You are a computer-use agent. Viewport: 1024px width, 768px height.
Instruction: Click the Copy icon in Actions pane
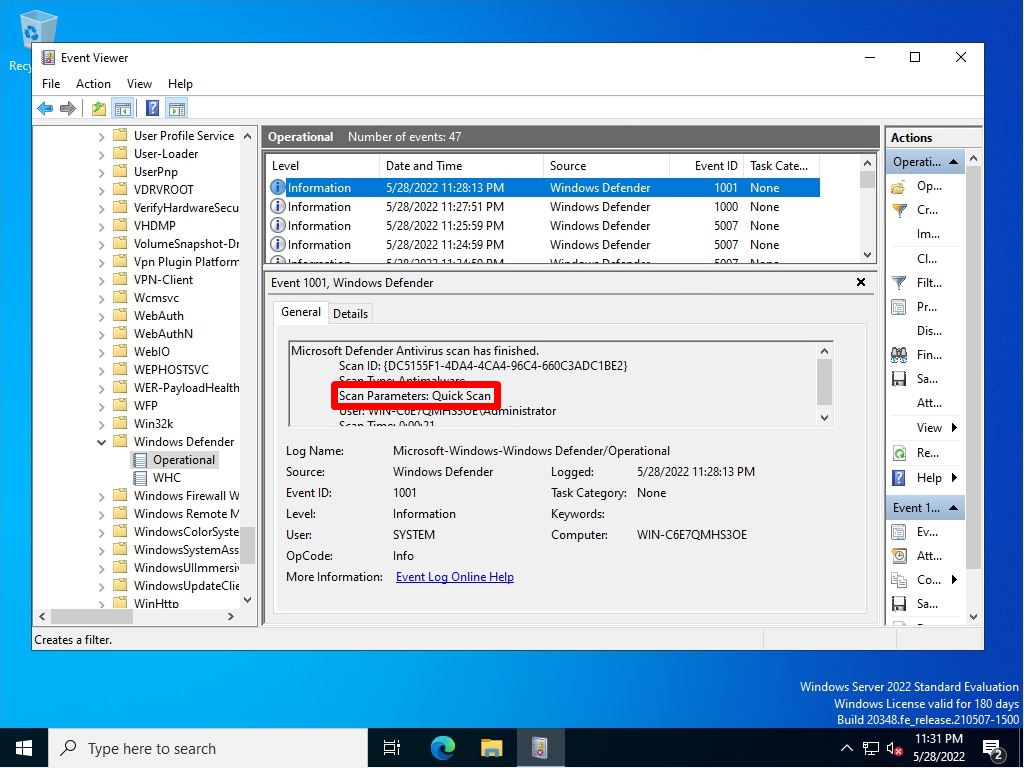tap(899, 580)
